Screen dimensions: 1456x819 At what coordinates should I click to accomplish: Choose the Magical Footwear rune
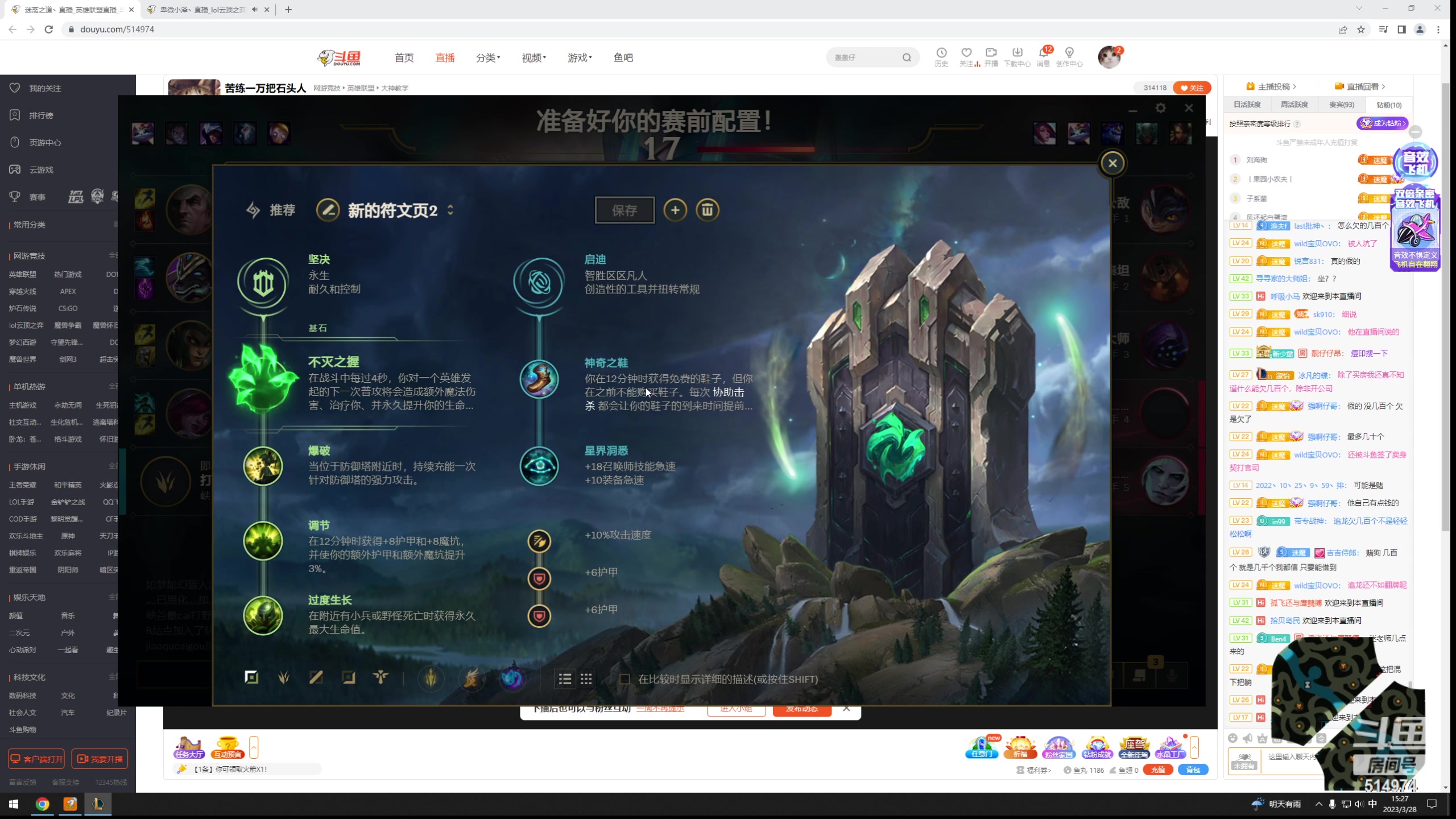coord(539,379)
